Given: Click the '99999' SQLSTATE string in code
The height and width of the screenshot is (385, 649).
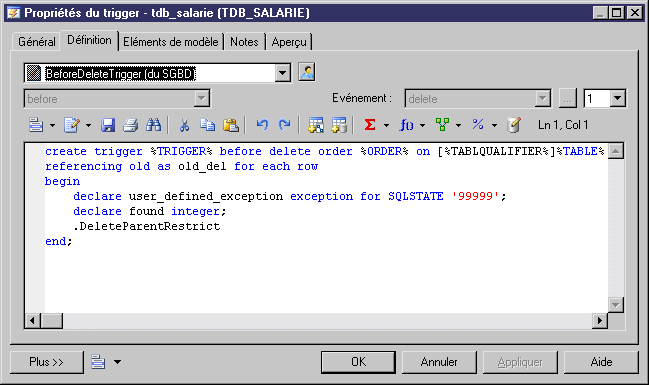Looking at the screenshot, I should point(475,196).
